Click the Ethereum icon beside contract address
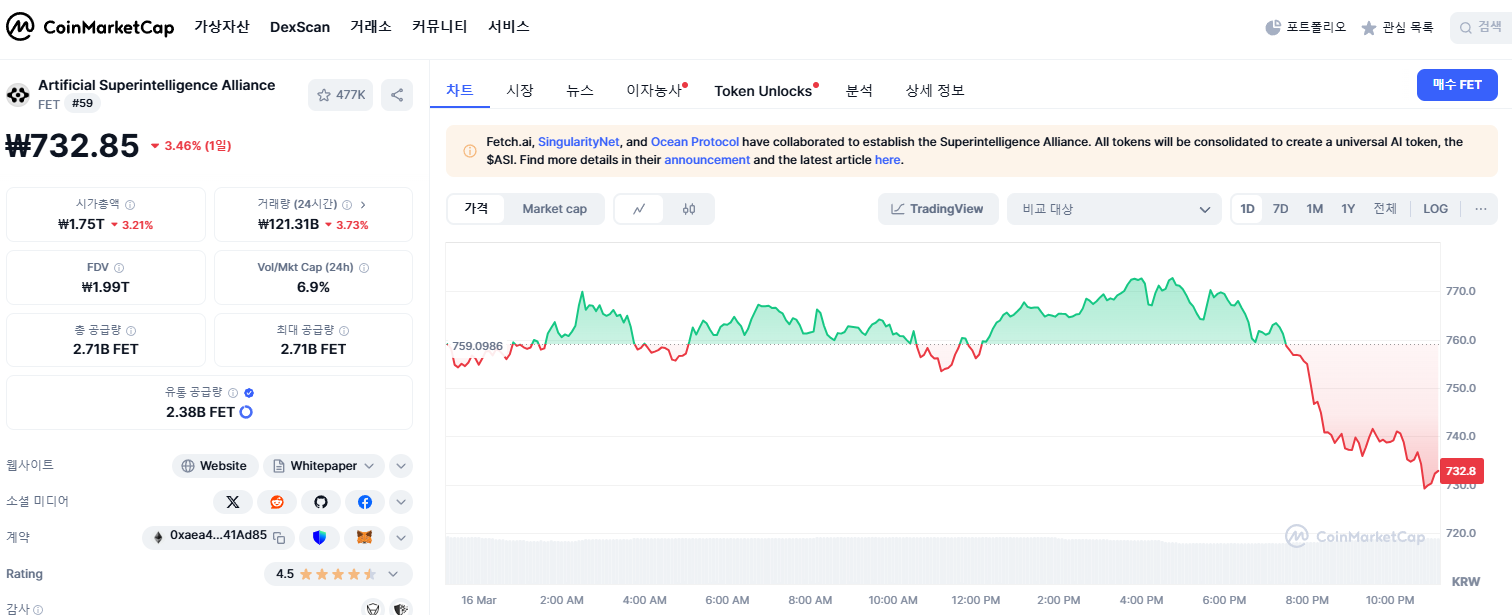This screenshot has width=1512, height=615. pos(158,537)
